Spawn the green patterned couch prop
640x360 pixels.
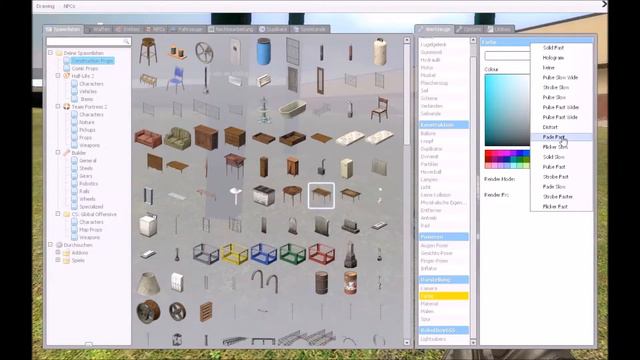(177, 138)
